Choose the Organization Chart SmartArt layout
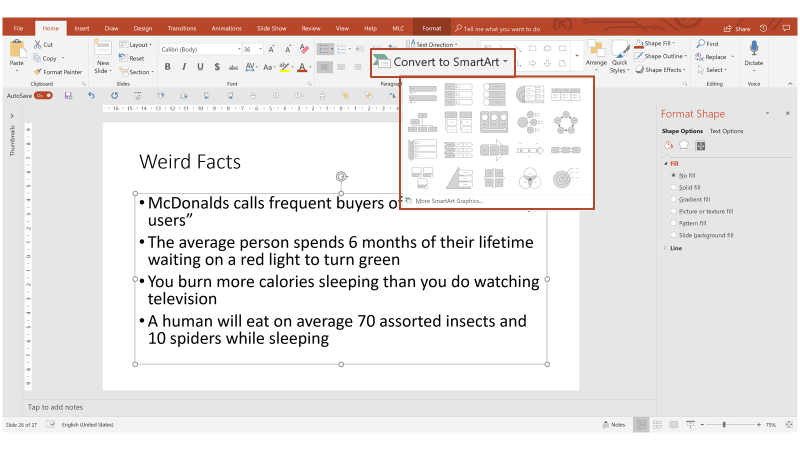The image size is (800, 450). [x=422, y=122]
